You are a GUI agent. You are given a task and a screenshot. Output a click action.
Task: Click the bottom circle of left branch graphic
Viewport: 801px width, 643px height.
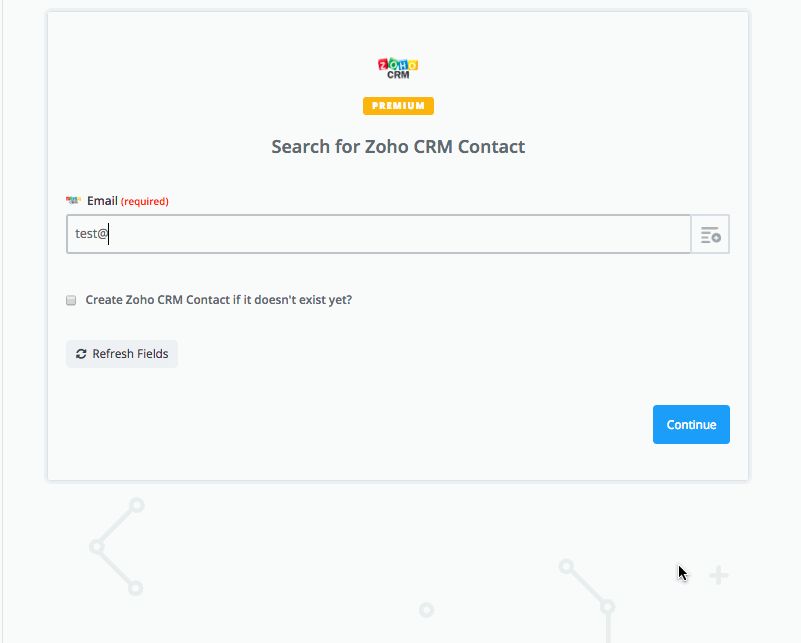point(136,588)
